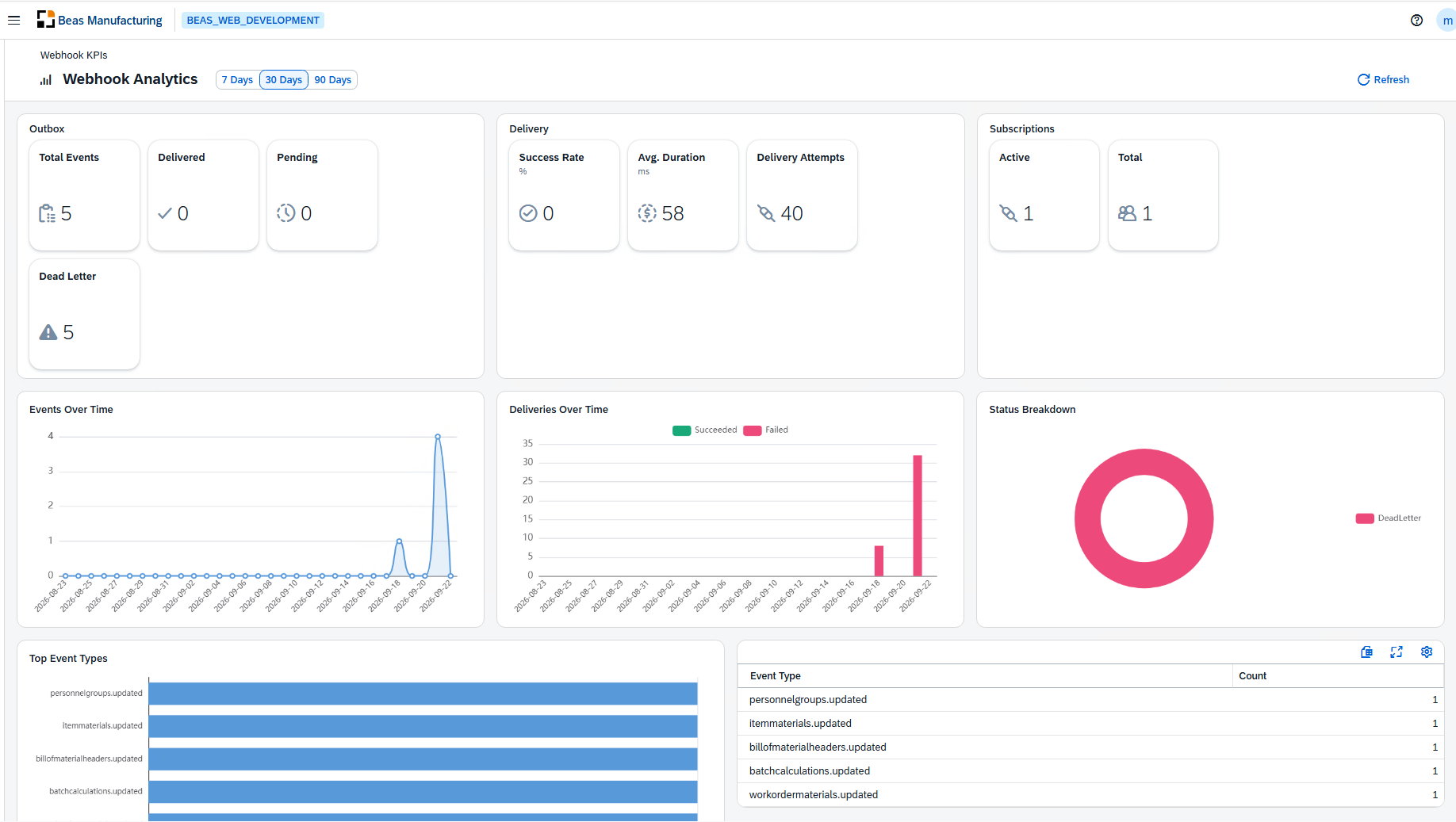Click the itemmaterials.updated chart bar
The width and height of the screenshot is (1456, 822).
point(423,726)
